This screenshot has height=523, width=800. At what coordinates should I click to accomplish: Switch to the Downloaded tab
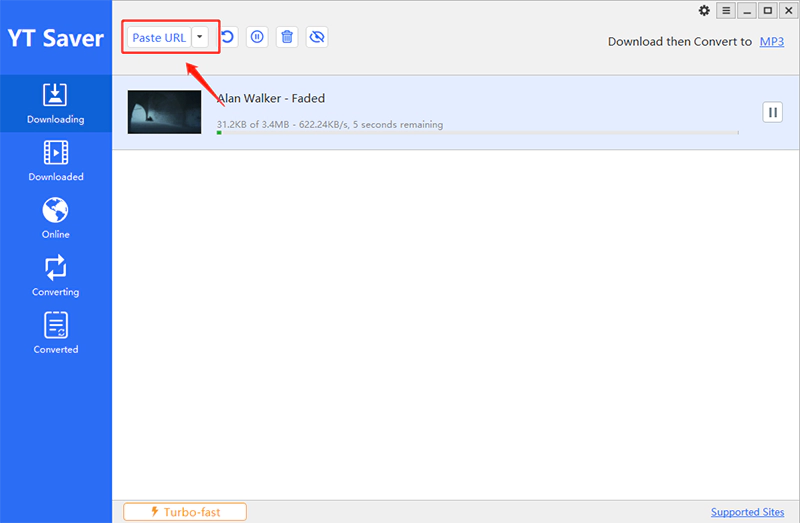click(x=56, y=161)
